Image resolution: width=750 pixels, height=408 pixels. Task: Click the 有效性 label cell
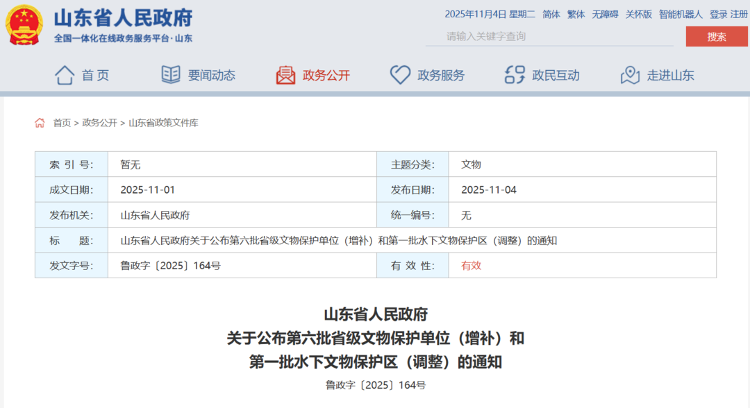[x=412, y=265]
